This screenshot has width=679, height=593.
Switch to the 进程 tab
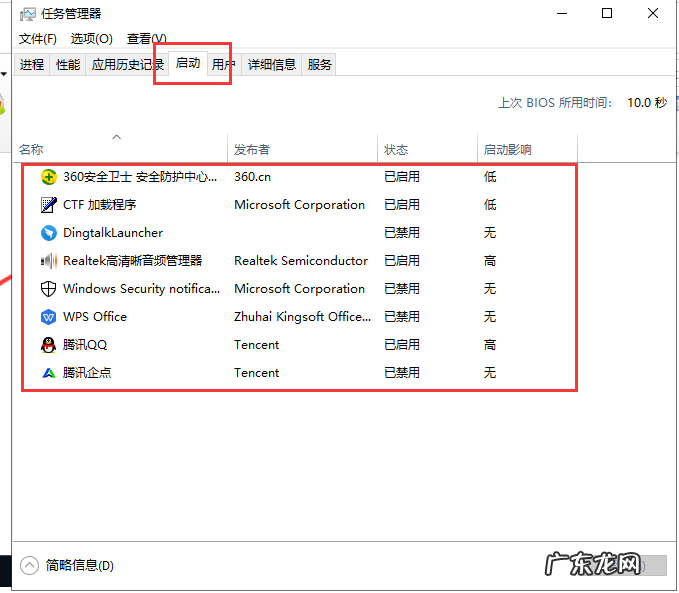point(32,65)
